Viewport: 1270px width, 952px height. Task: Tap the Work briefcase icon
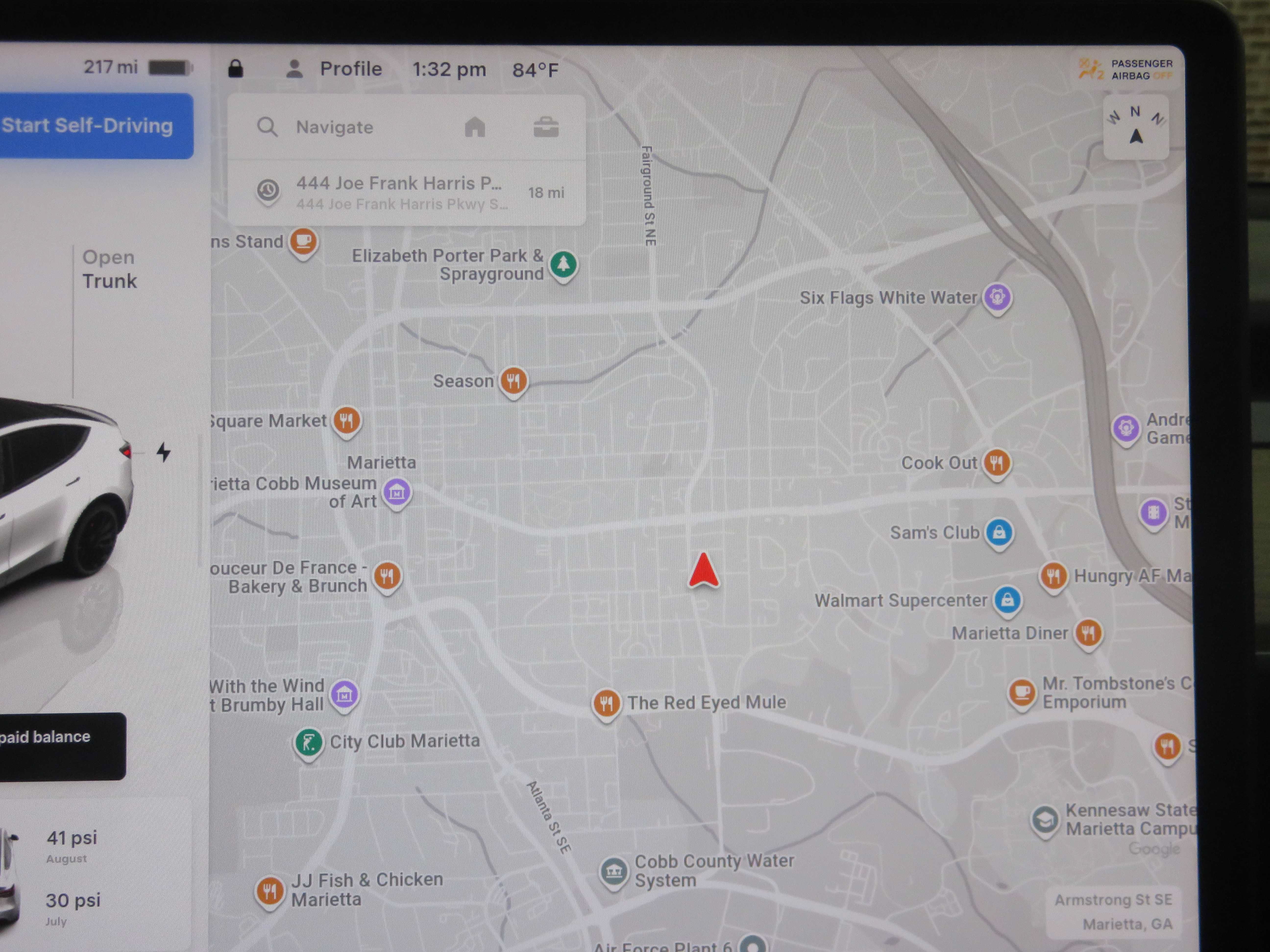click(x=546, y=127)
